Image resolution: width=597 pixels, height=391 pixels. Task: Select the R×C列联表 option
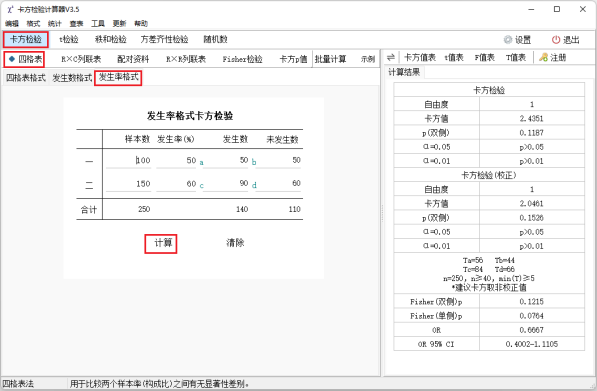[x=81, y=59]
